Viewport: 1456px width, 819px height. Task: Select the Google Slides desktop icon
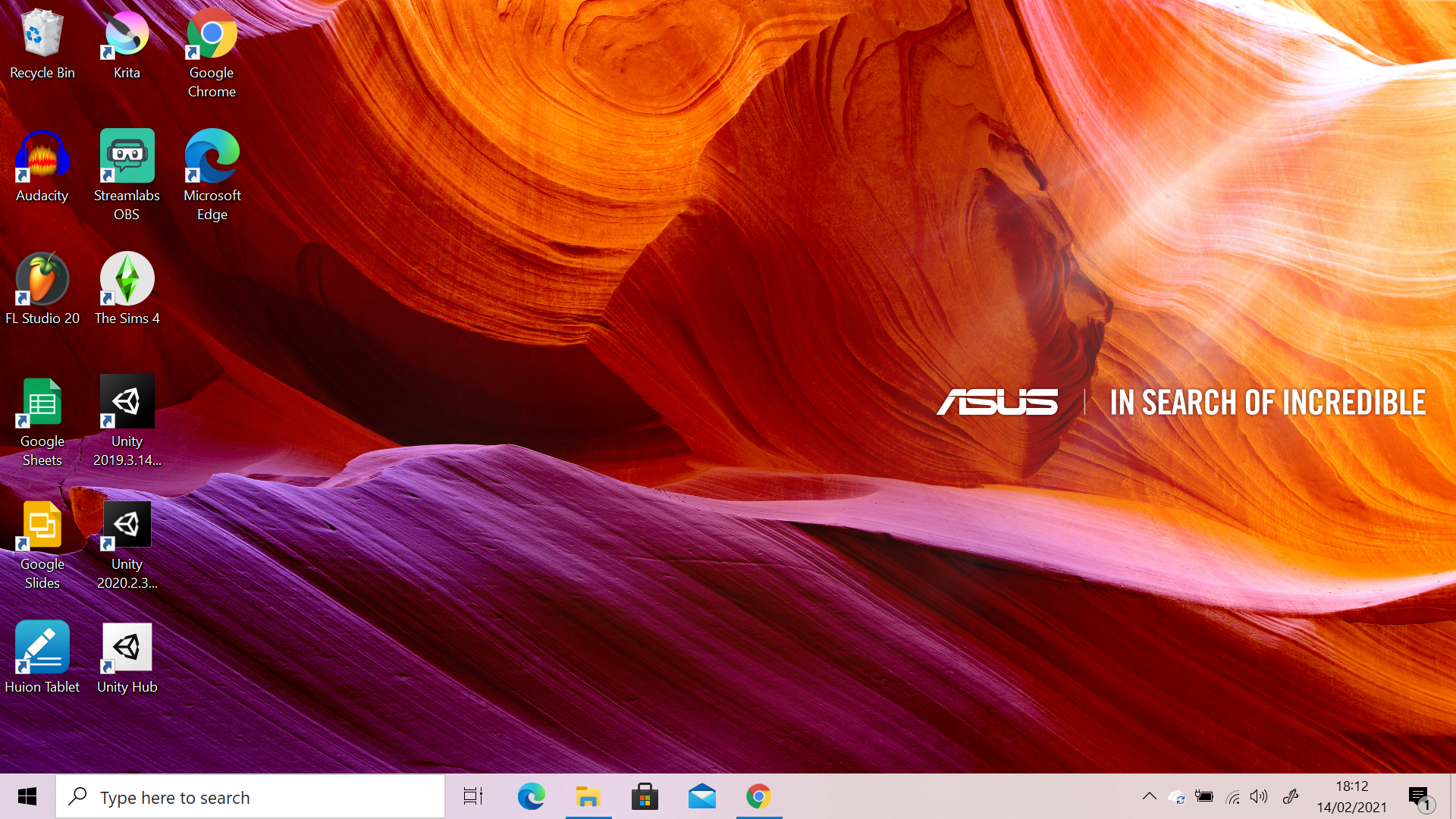coord(42,526)
